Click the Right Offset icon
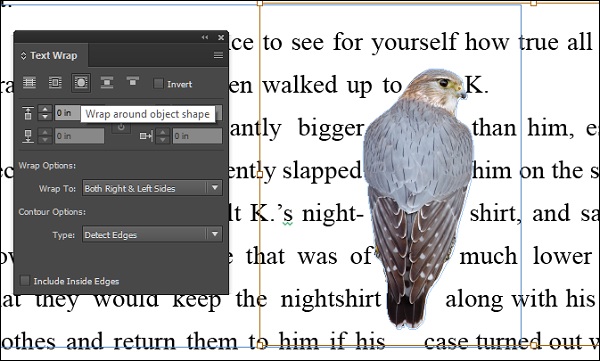This screenshot has height=361, width=600. [146, 136]
